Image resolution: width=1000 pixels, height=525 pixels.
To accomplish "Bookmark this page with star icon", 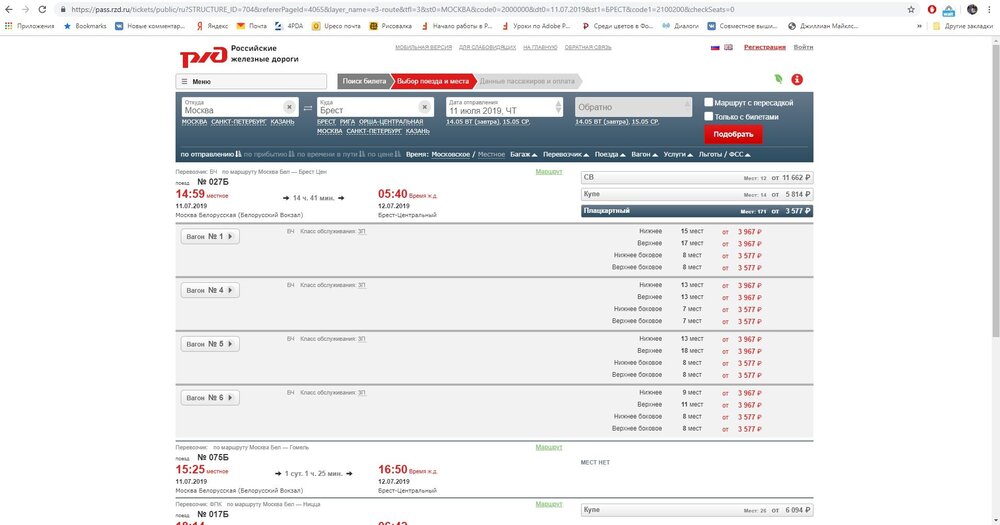I will tap(911, 10).
